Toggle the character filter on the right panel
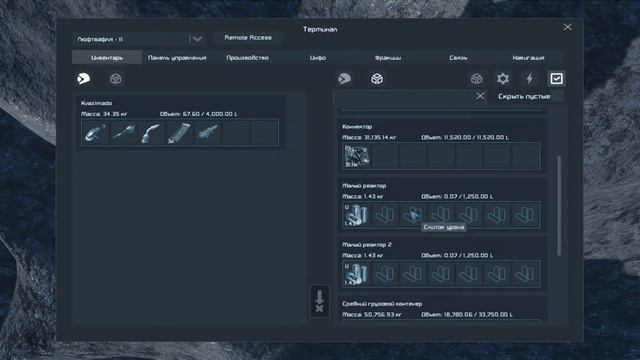 pyautogui.click(x=344, y=79)
